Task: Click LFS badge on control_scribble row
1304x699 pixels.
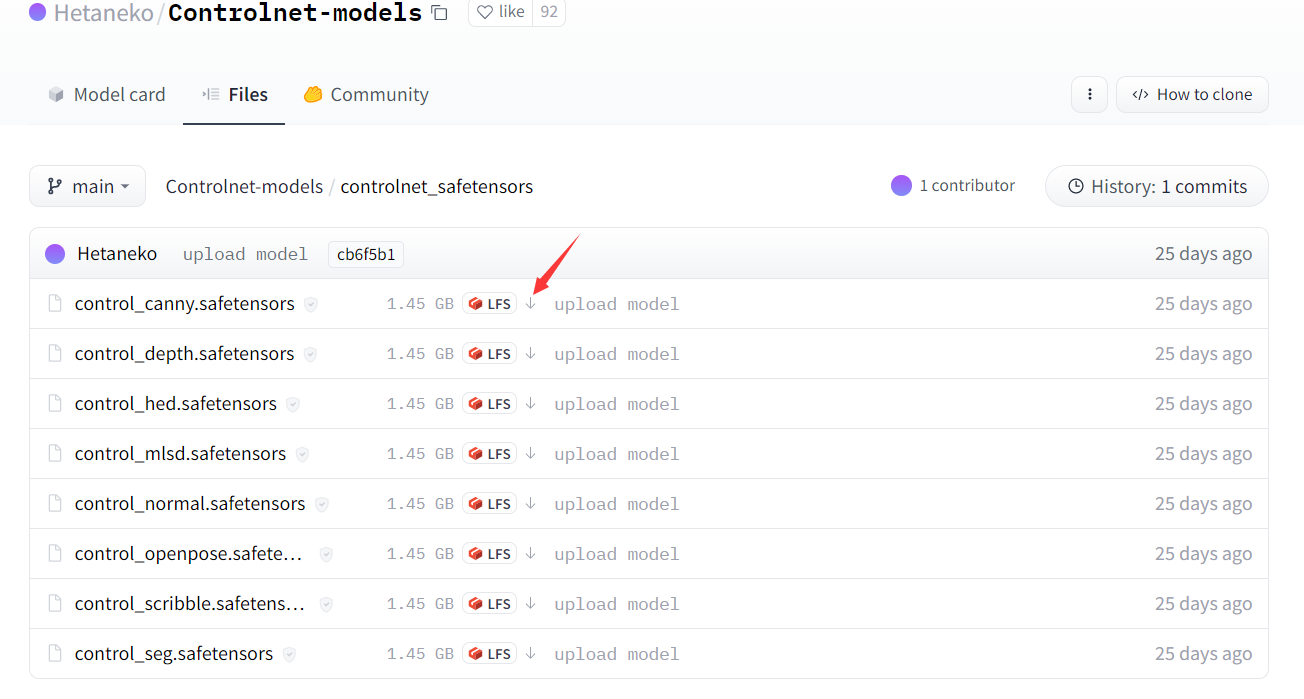Action: [490, 604]
